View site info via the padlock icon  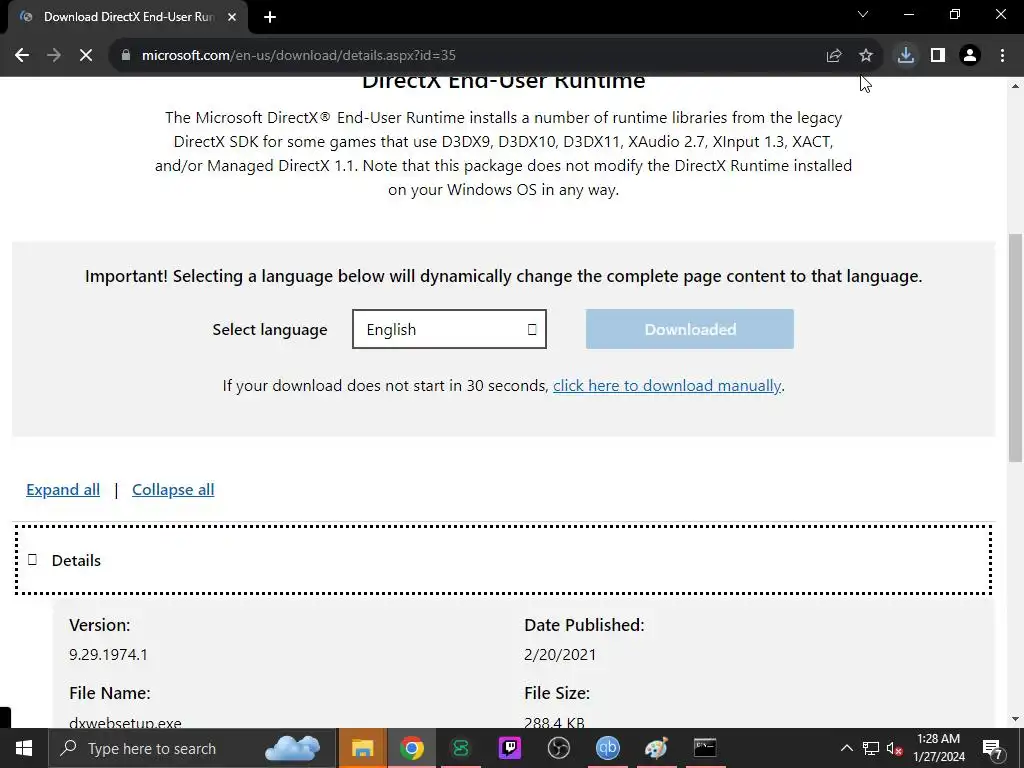125,56
